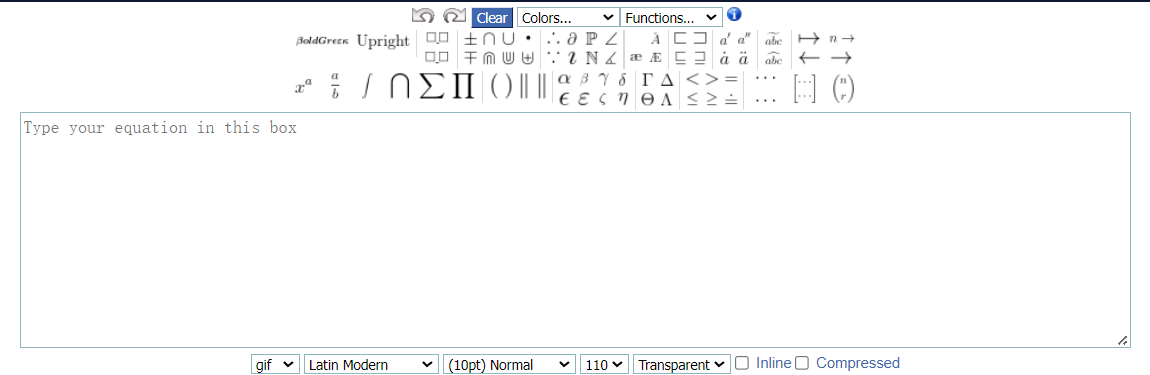Open the Transparent background dropdown
1150x375 pixels.
click(683, 364)
